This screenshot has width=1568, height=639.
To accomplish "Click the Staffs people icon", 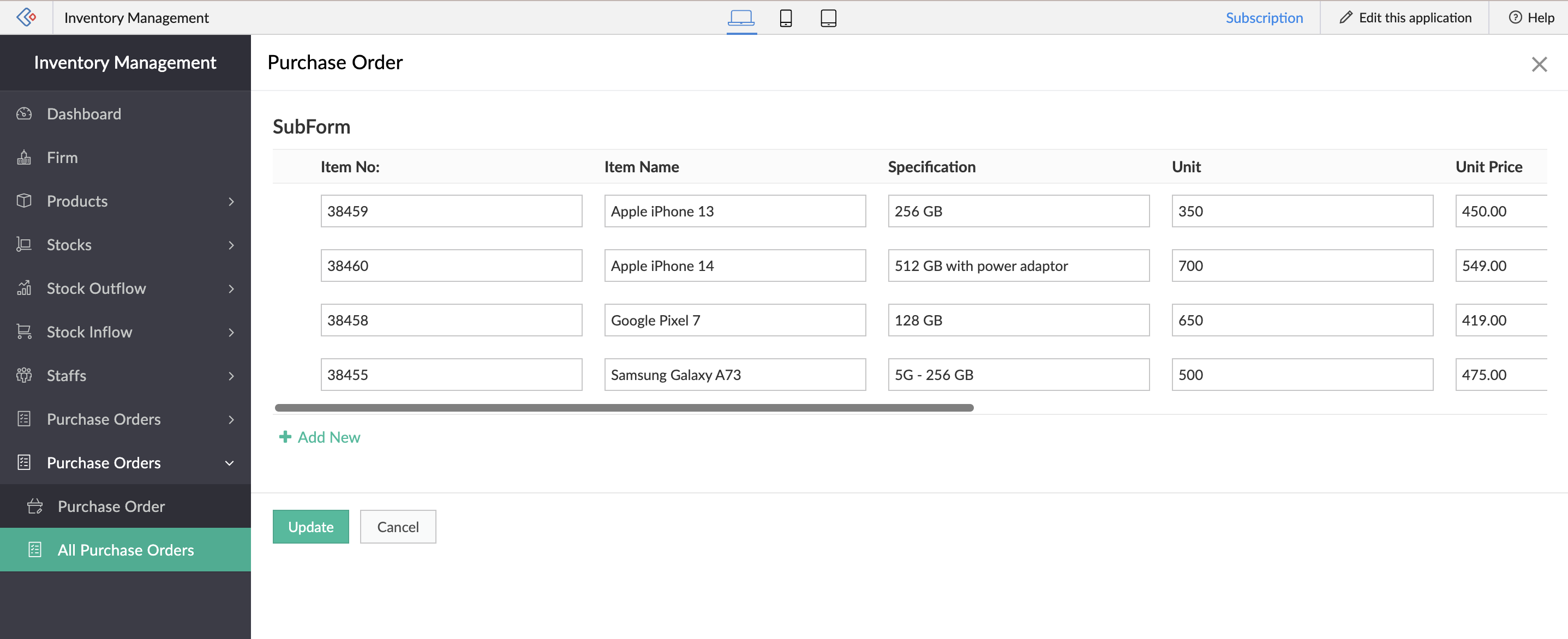I will coord(24,376).
